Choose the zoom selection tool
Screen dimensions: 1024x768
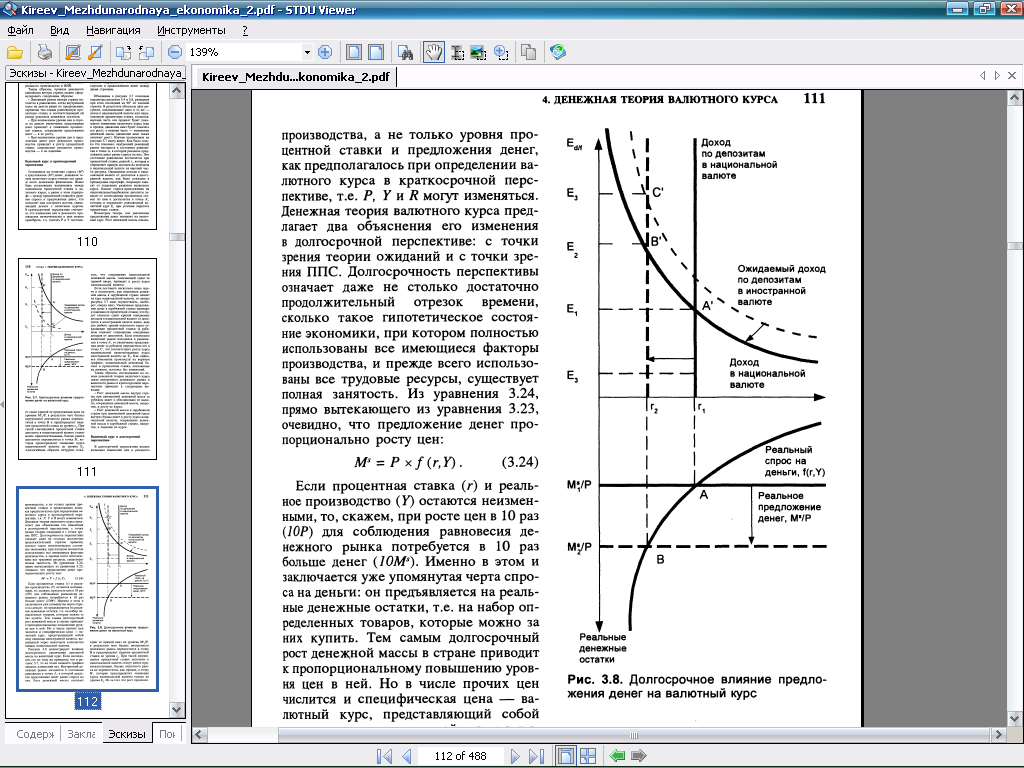point(501,53)
